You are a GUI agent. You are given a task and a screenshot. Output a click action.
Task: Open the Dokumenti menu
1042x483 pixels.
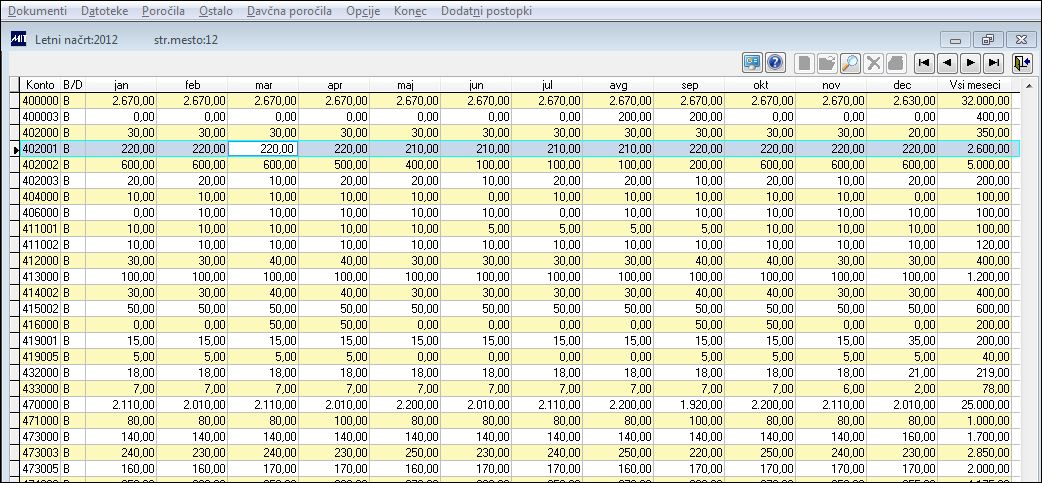[x=37, y=11]
